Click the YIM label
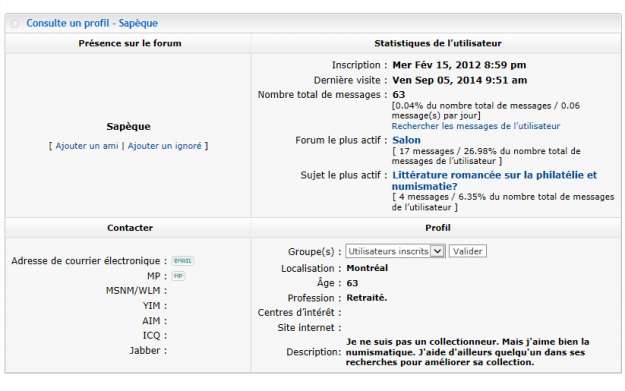The height and width of the screenshot is (391, 625). (155, 306)
